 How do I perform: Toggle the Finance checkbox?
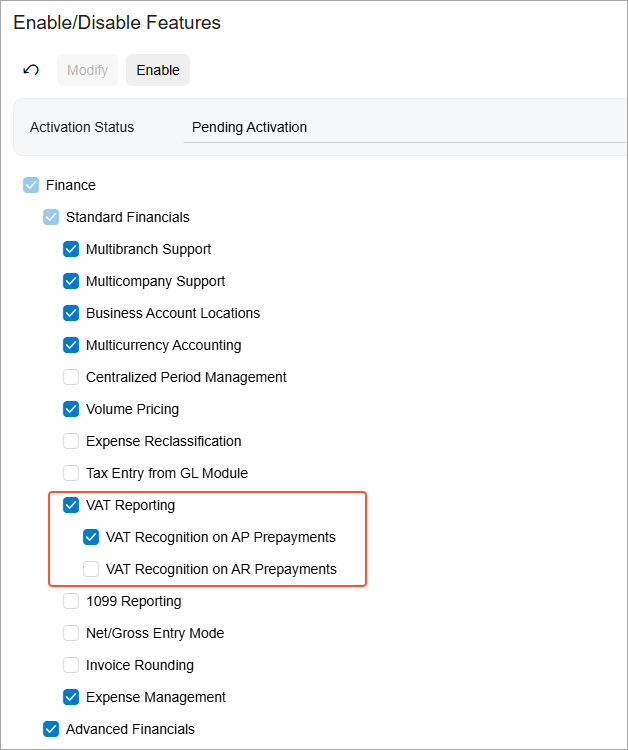point(31,185)
